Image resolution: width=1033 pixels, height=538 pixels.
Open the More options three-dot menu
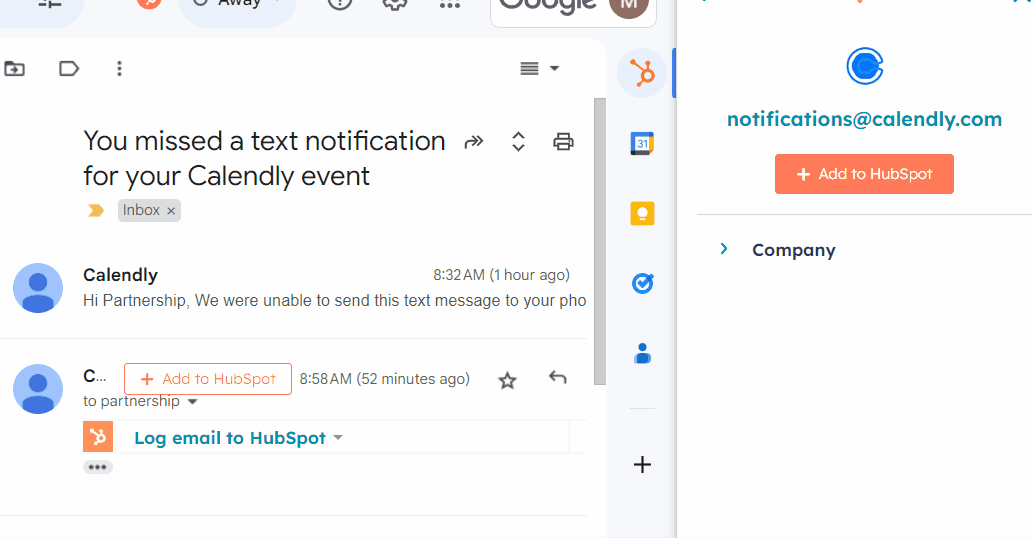(119, 68)
